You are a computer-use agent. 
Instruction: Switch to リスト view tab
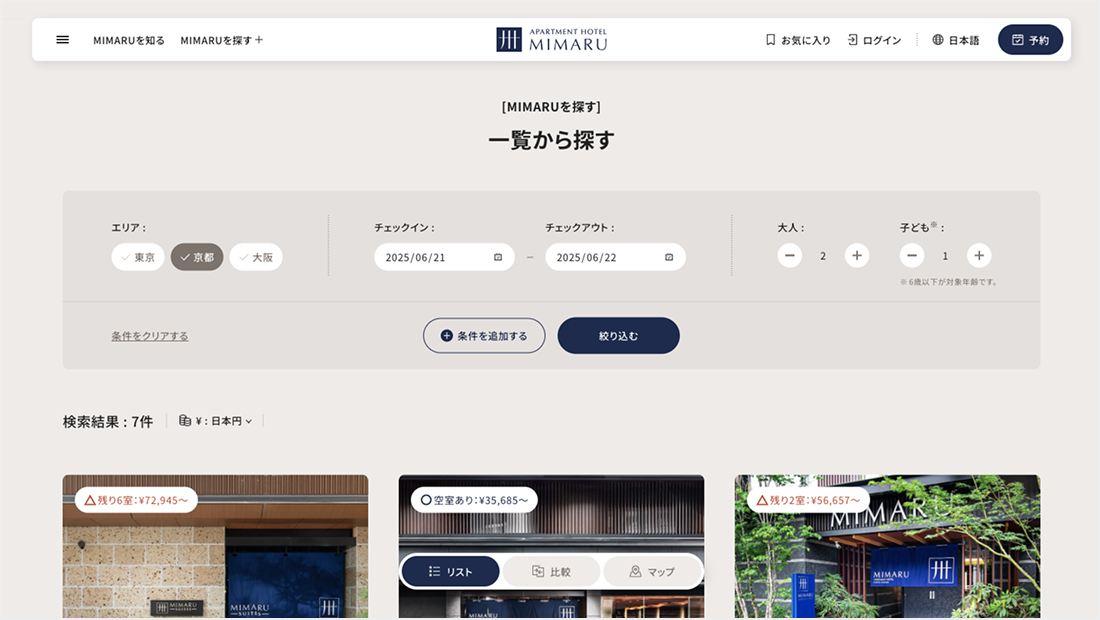pyautogui.click(x=450, y=572)
